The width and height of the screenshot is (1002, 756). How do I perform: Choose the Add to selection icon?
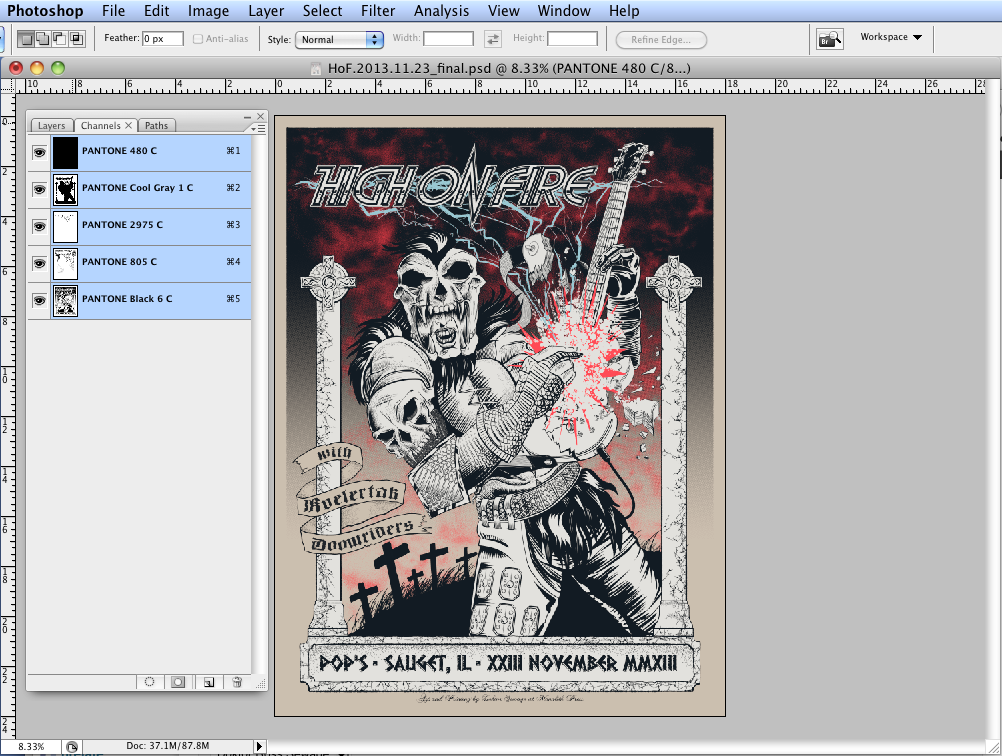click(43, 39)
